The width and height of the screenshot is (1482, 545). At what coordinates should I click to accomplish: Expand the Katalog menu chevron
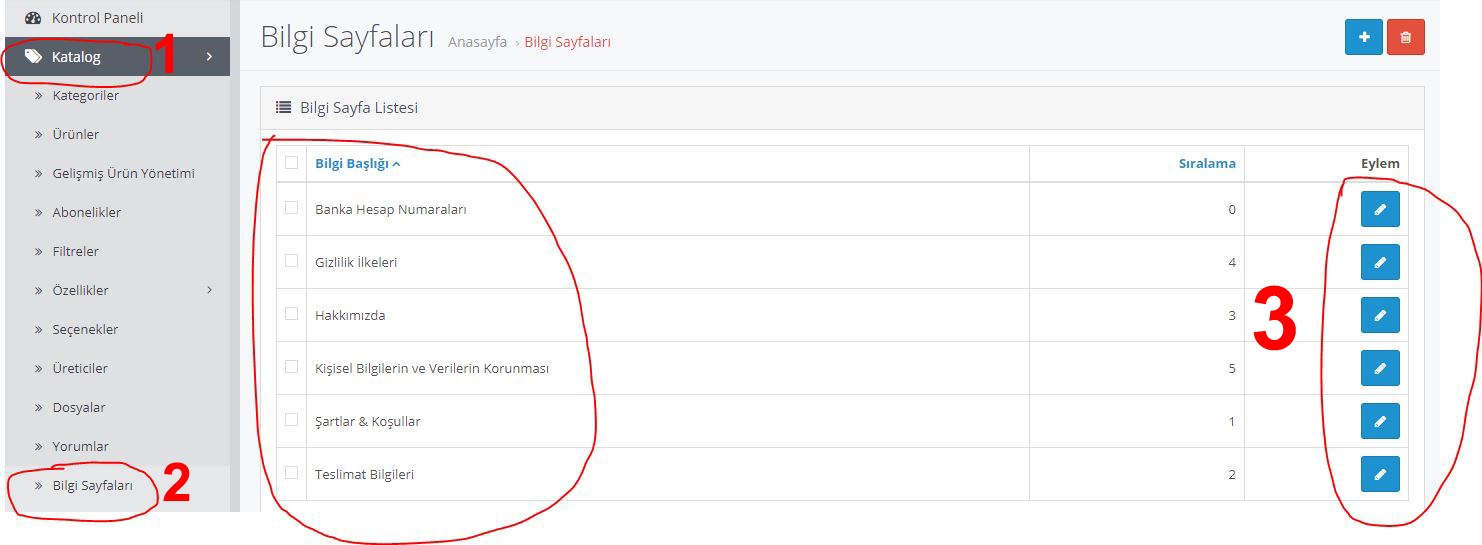[x=209, y=57]
